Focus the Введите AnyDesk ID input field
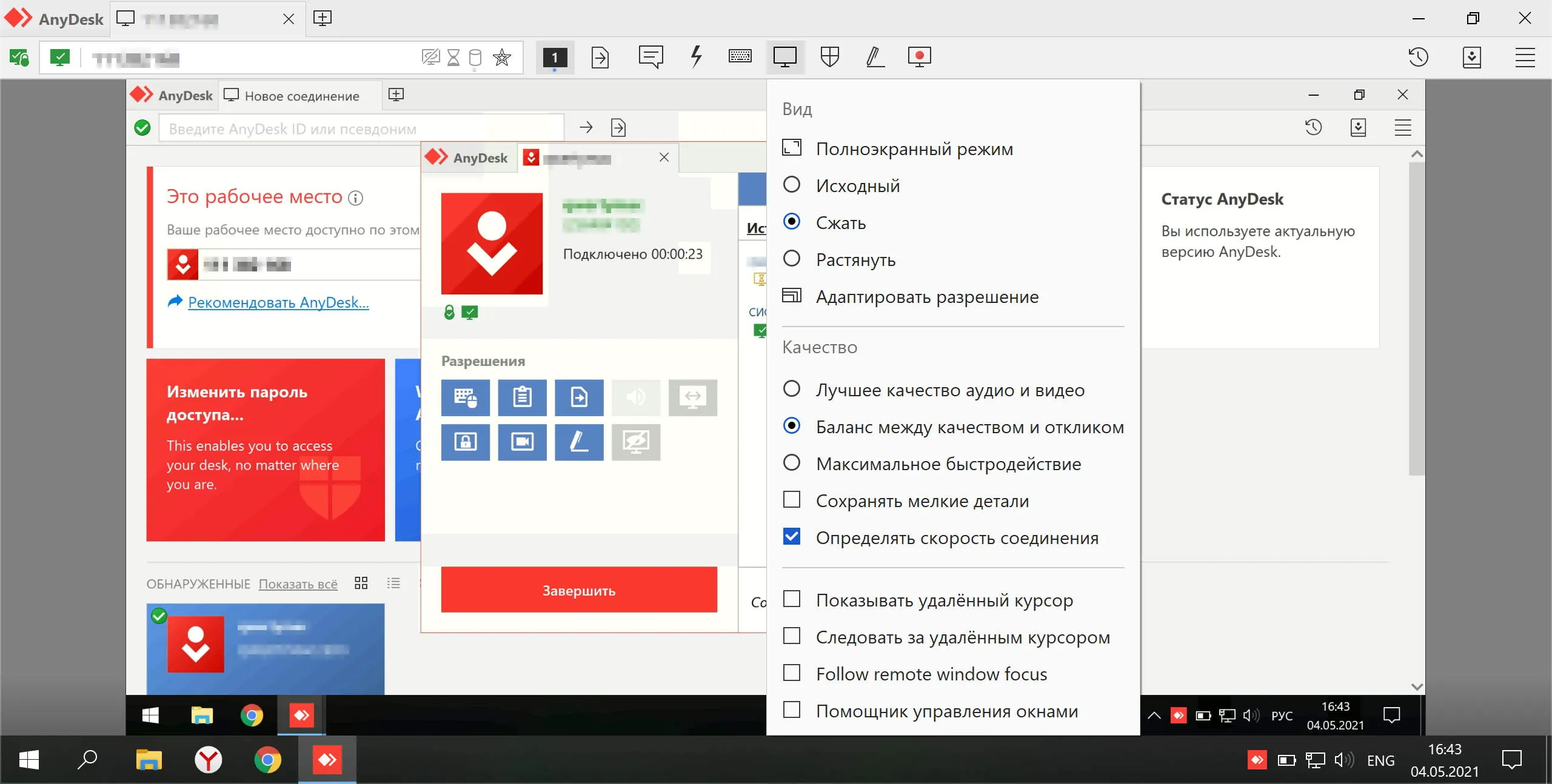1552x784 pixels. point(361,128)
